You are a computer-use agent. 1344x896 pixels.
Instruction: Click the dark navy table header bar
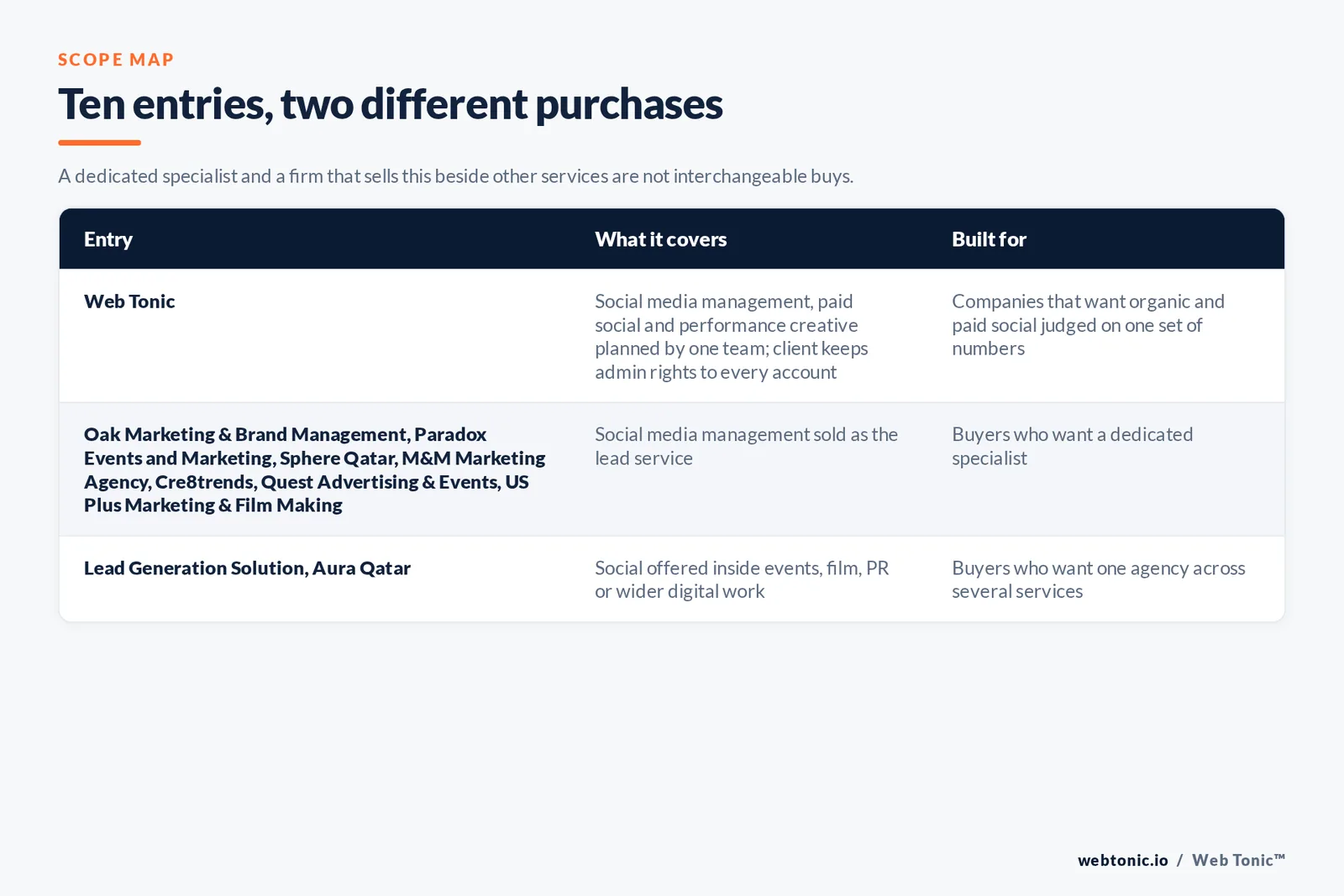[672, 239]
